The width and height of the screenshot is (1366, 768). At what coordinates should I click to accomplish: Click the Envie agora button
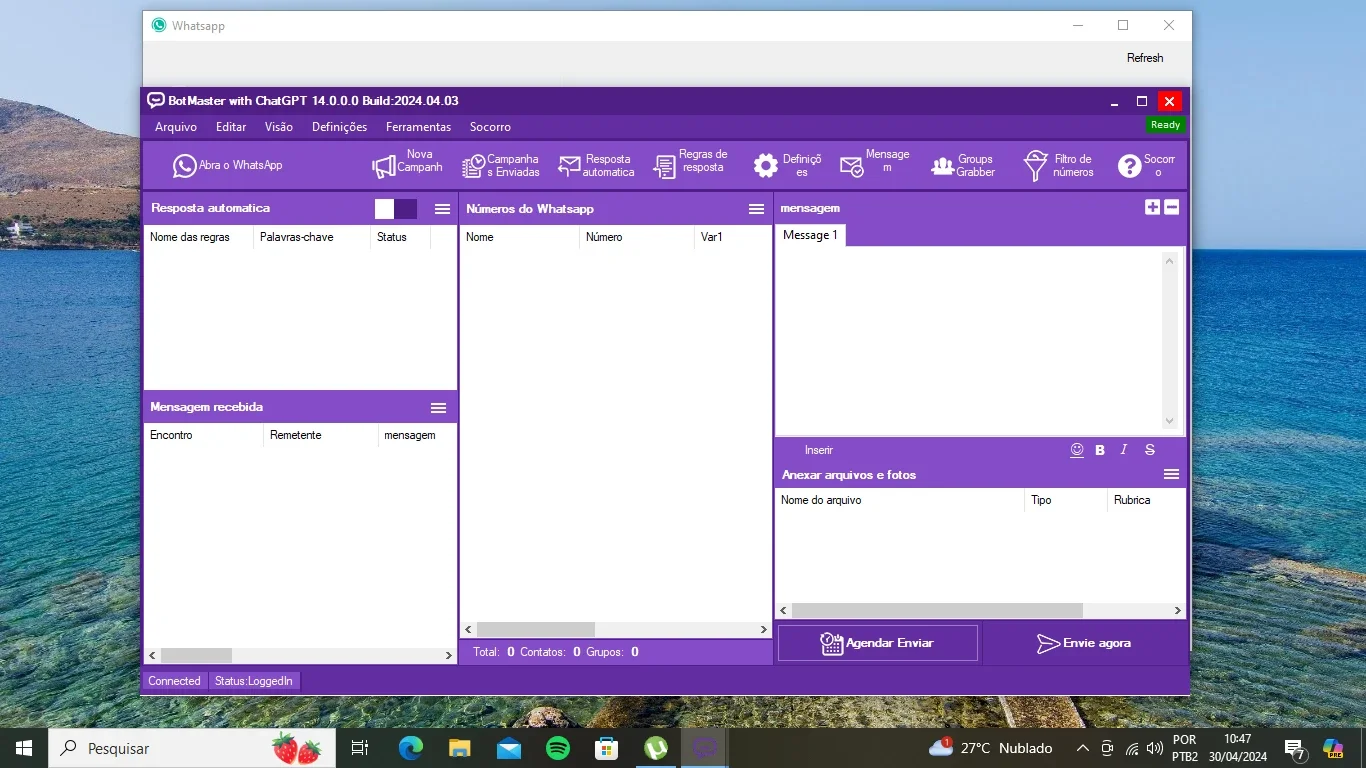pyautogui.click(x=1085, y=643)
